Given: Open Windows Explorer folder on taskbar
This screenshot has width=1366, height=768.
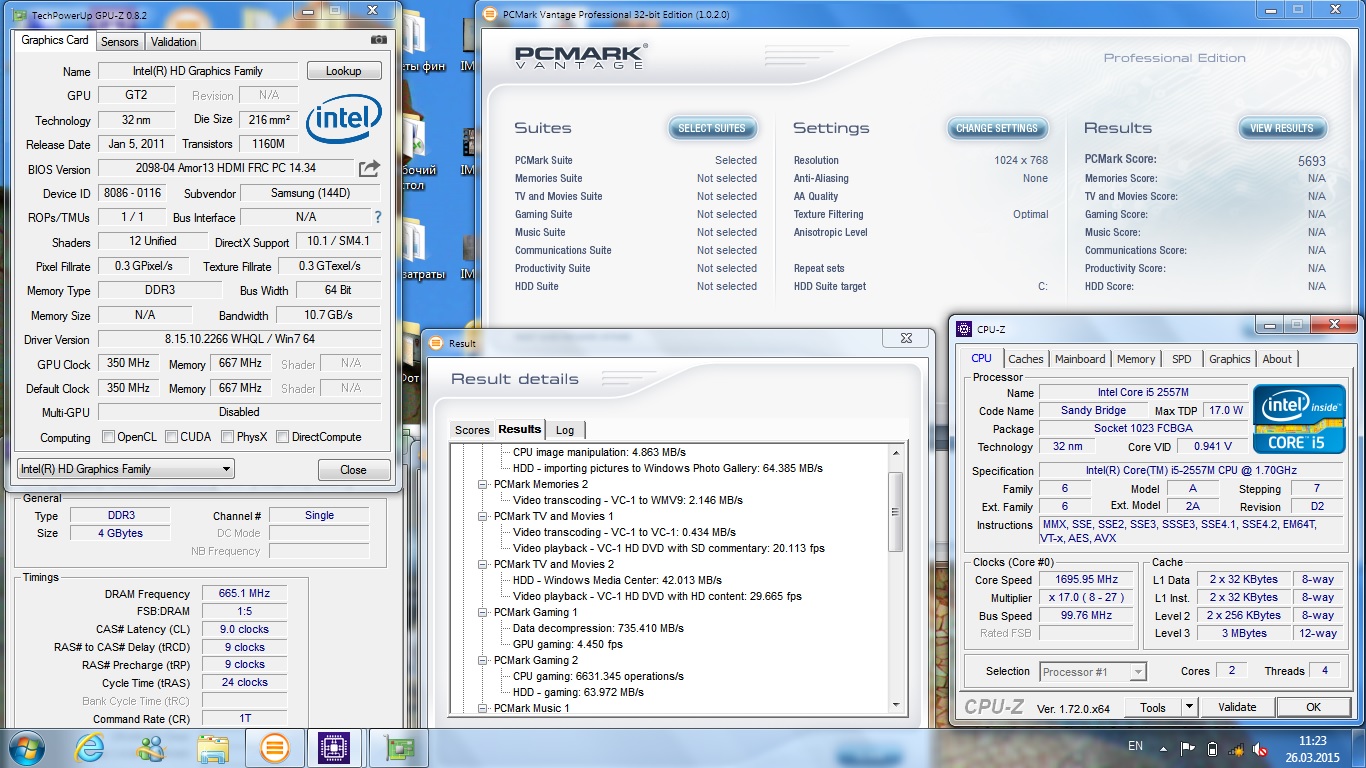Looking at the screenshot, I should 213,748.
